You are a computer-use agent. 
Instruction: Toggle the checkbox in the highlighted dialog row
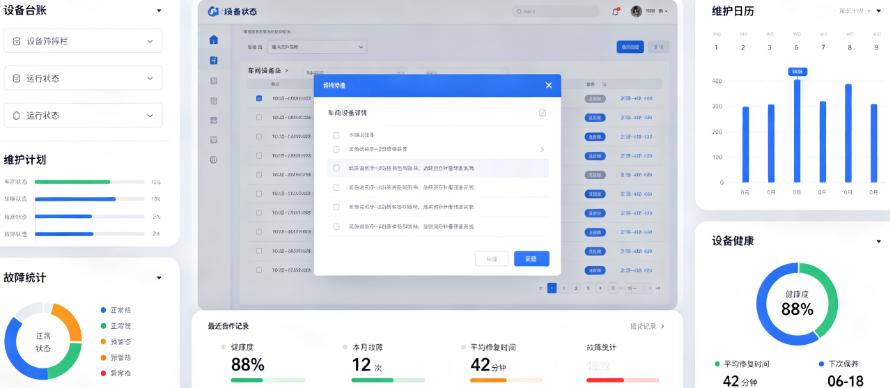(x=336, y=168)
